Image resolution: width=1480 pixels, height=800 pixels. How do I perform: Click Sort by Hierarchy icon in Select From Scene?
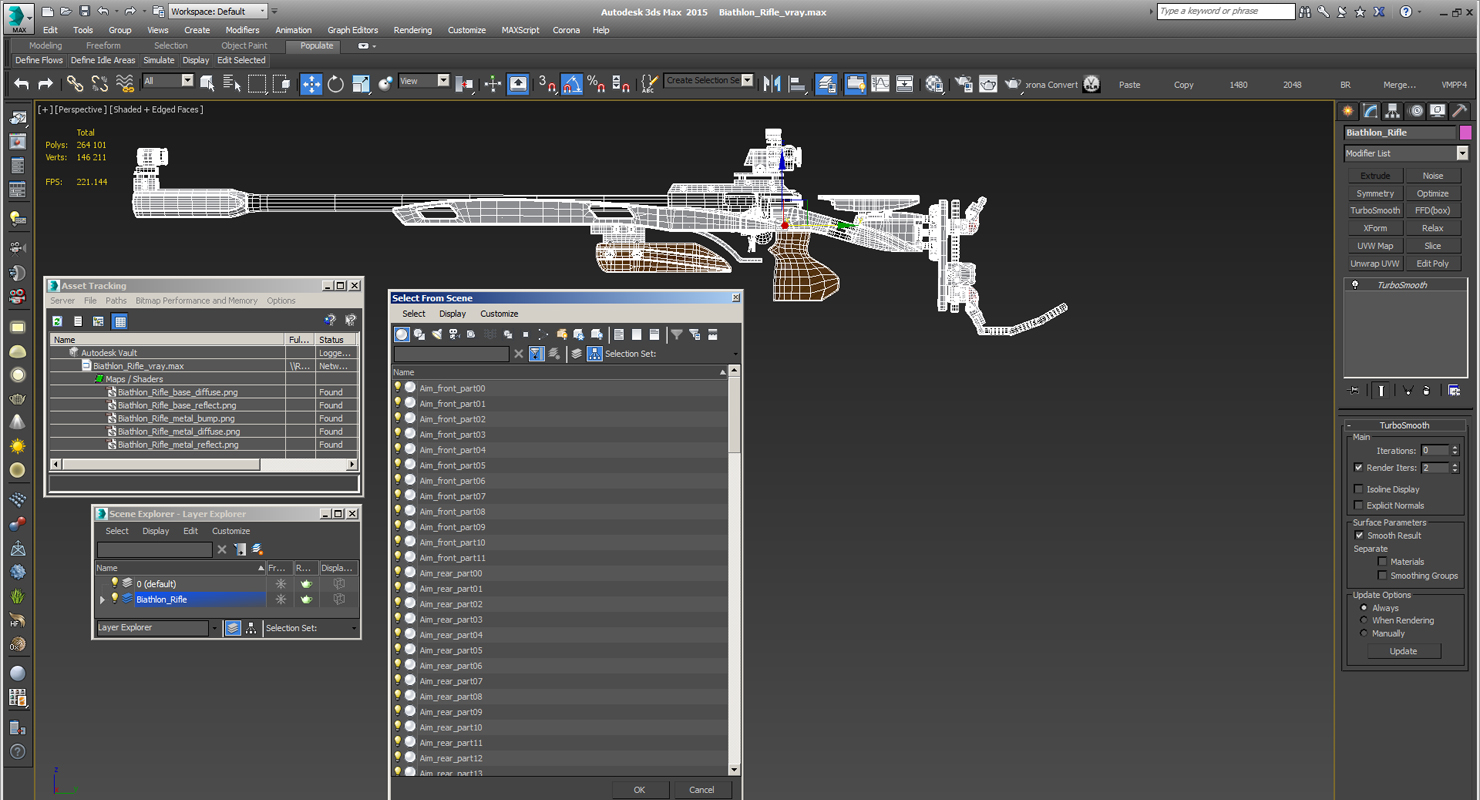(x=595, y=354)
